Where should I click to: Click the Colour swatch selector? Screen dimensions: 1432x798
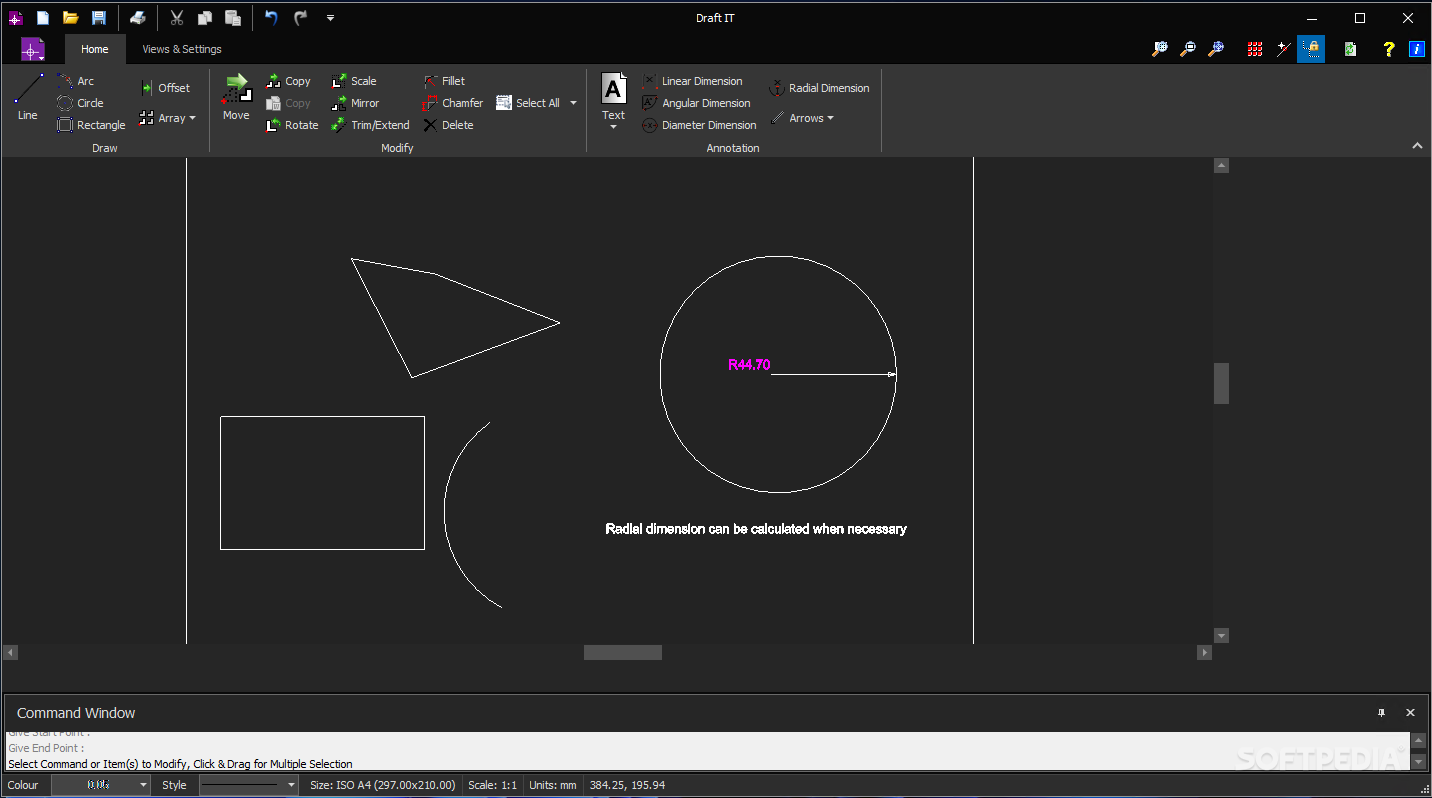[100, 785]
